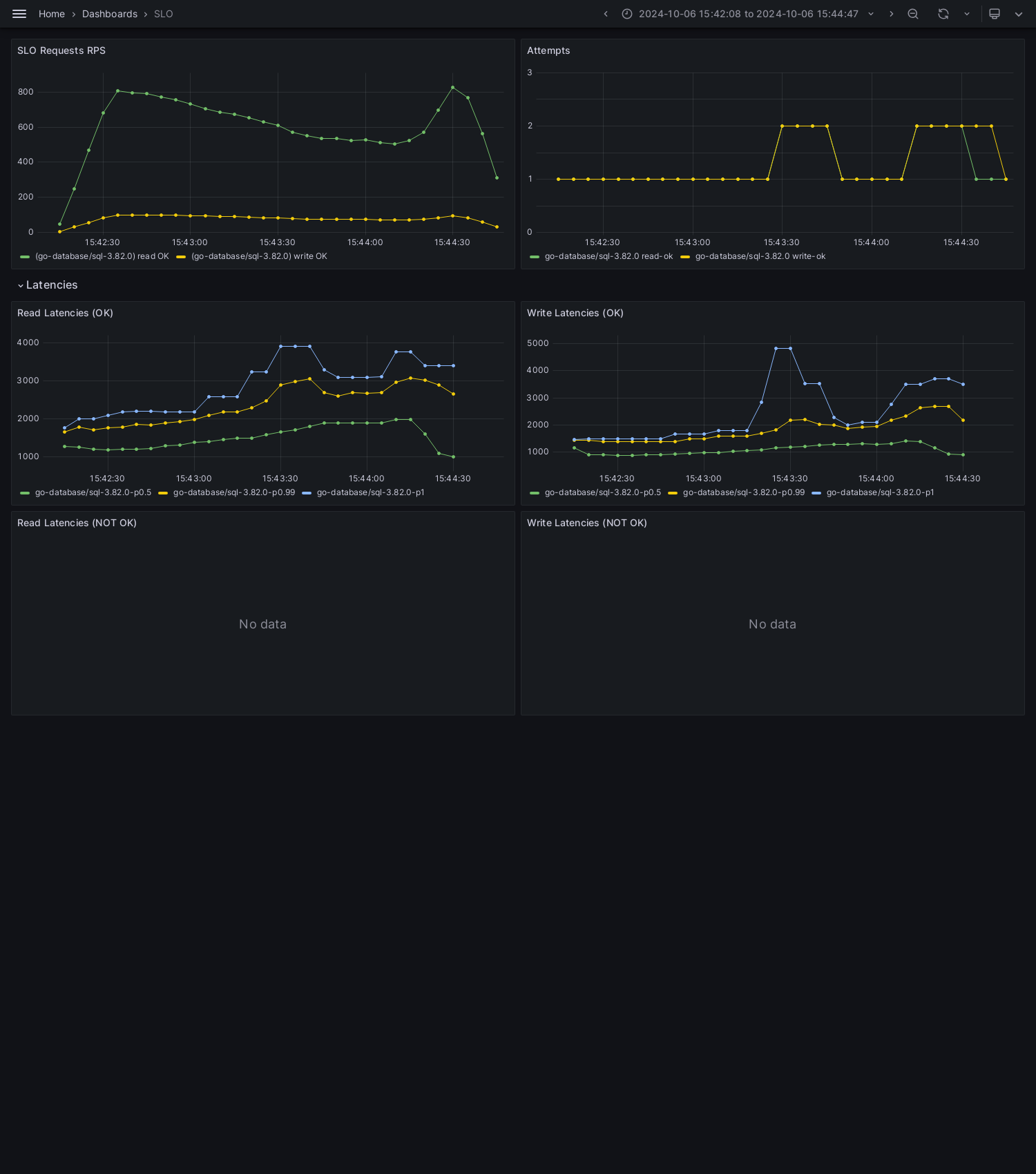Click 15:43:00 axis label in RPS panel
1036x1174 pixels.
click(190, 242)
